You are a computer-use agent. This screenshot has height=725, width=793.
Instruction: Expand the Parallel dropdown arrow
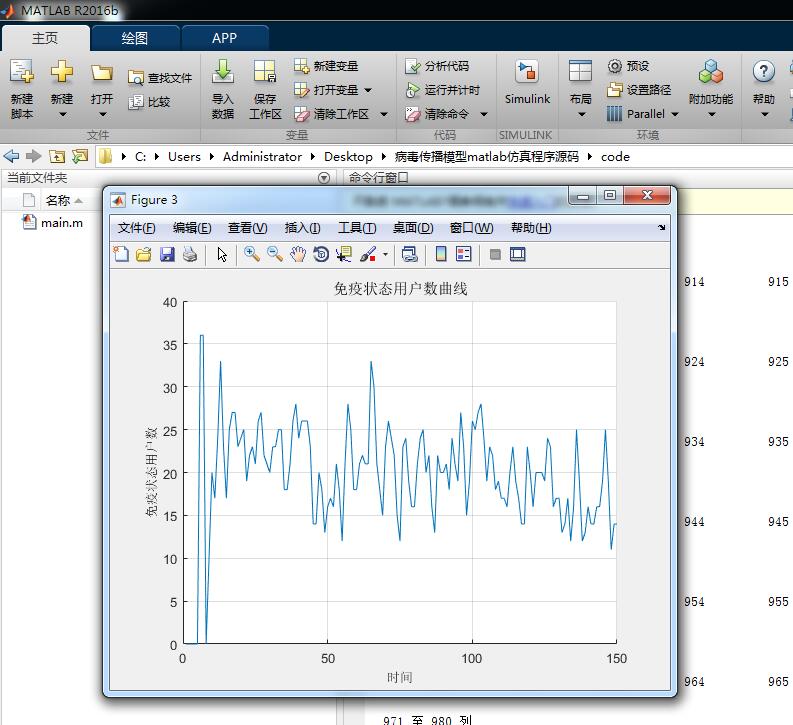pyautogui.click(x=675, y=115)
